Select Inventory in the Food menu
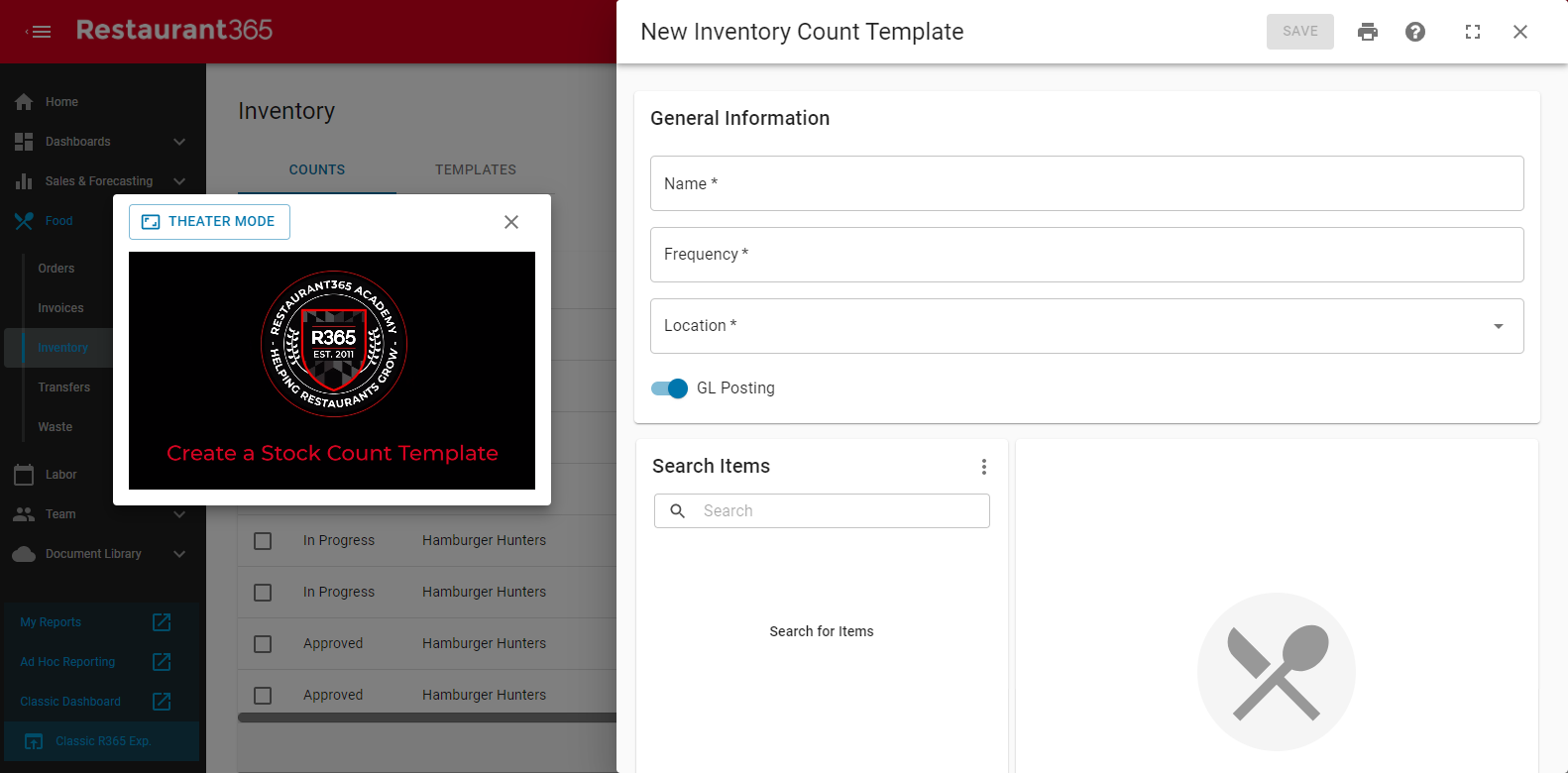 click(62, 348)
